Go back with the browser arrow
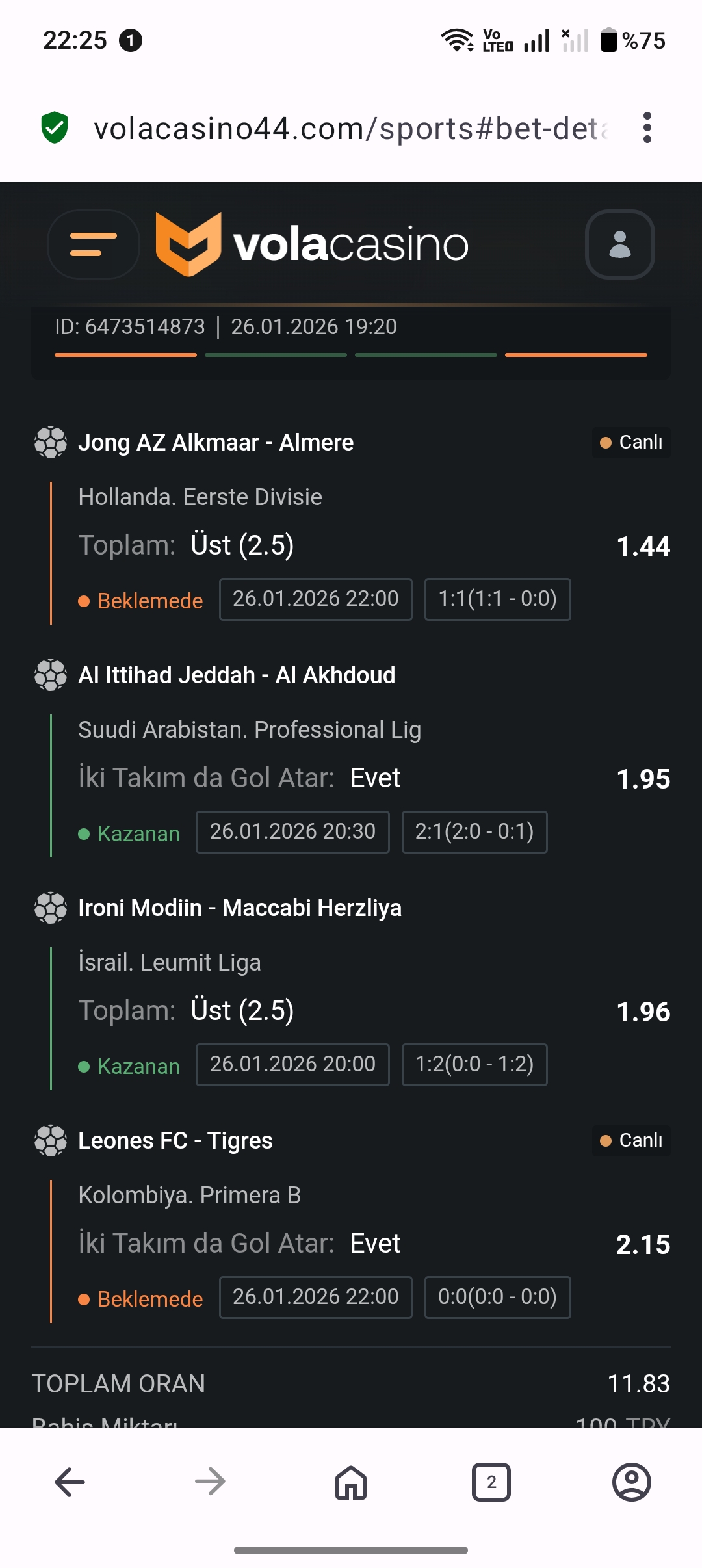This screenshot has width=702, height=1568. 70,1482
